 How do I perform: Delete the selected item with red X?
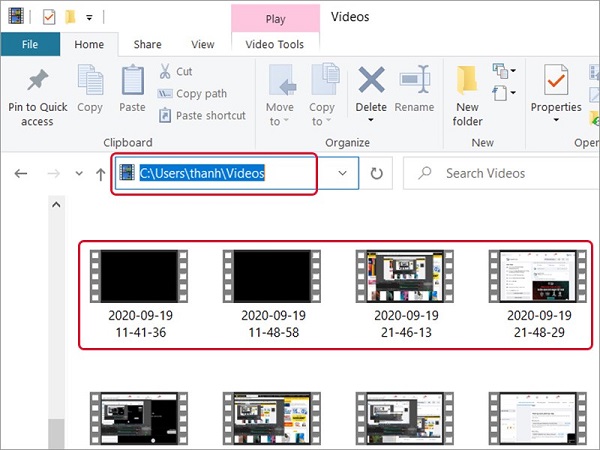(x=371, y=82)
